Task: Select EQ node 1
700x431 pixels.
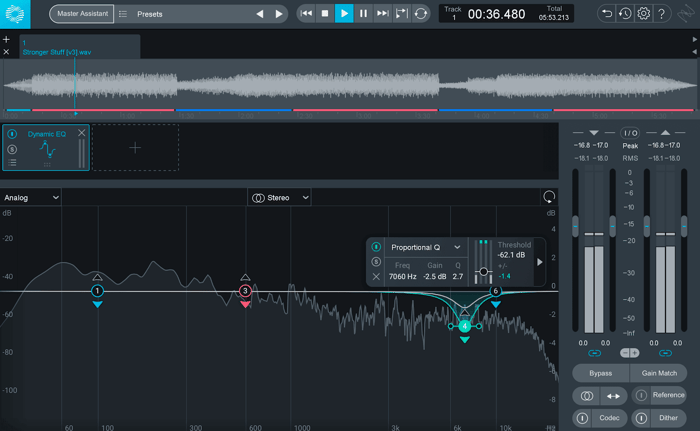Action: [97, 291]
